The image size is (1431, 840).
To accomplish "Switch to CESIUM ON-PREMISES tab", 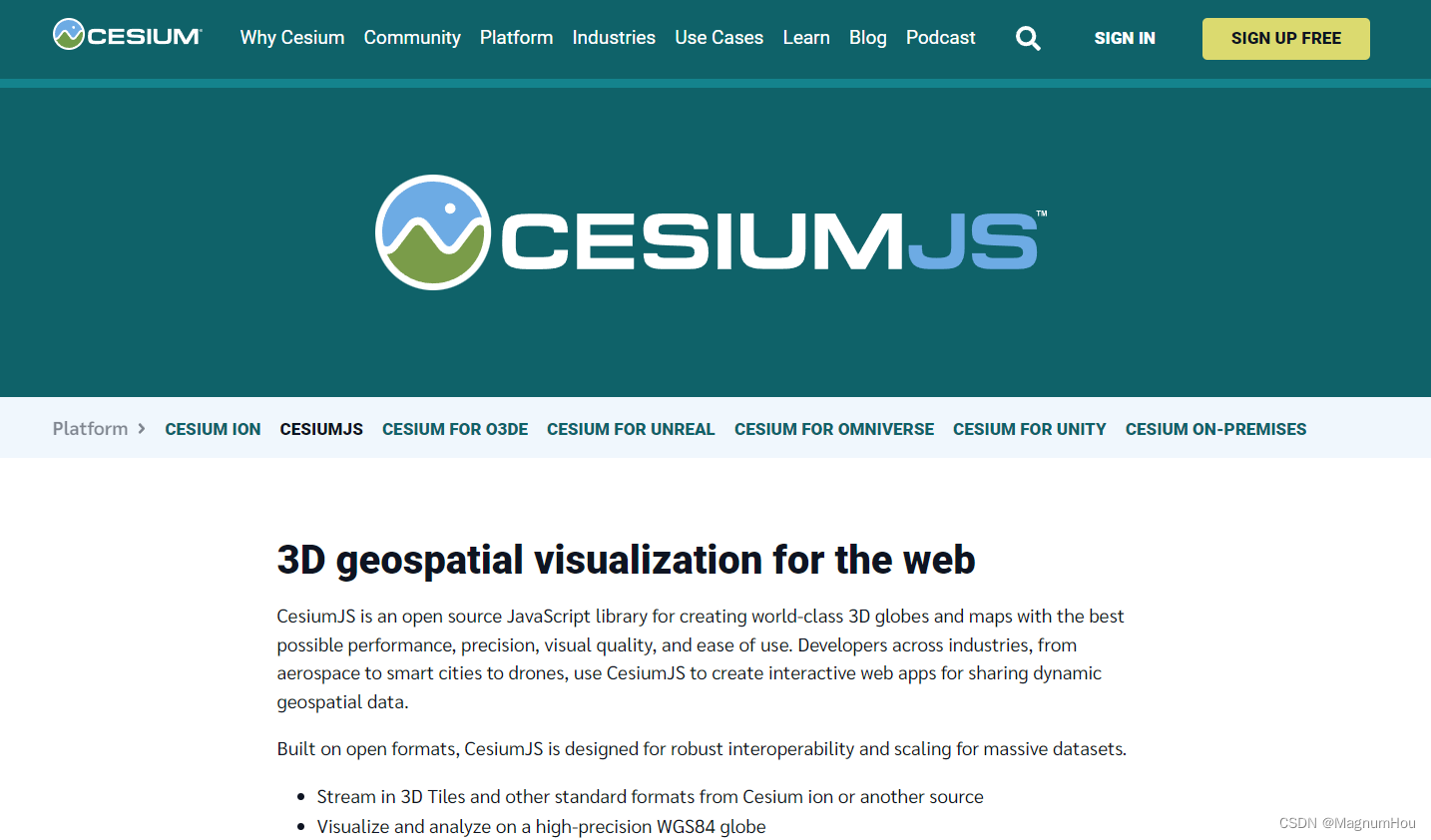I will [1215, 429].
